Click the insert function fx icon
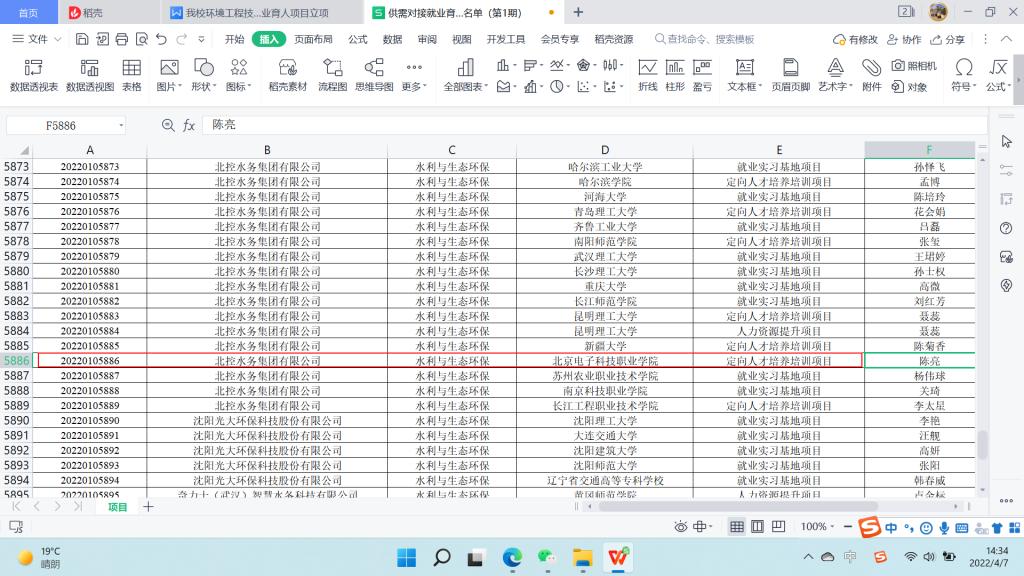 (x=189, y=126)
